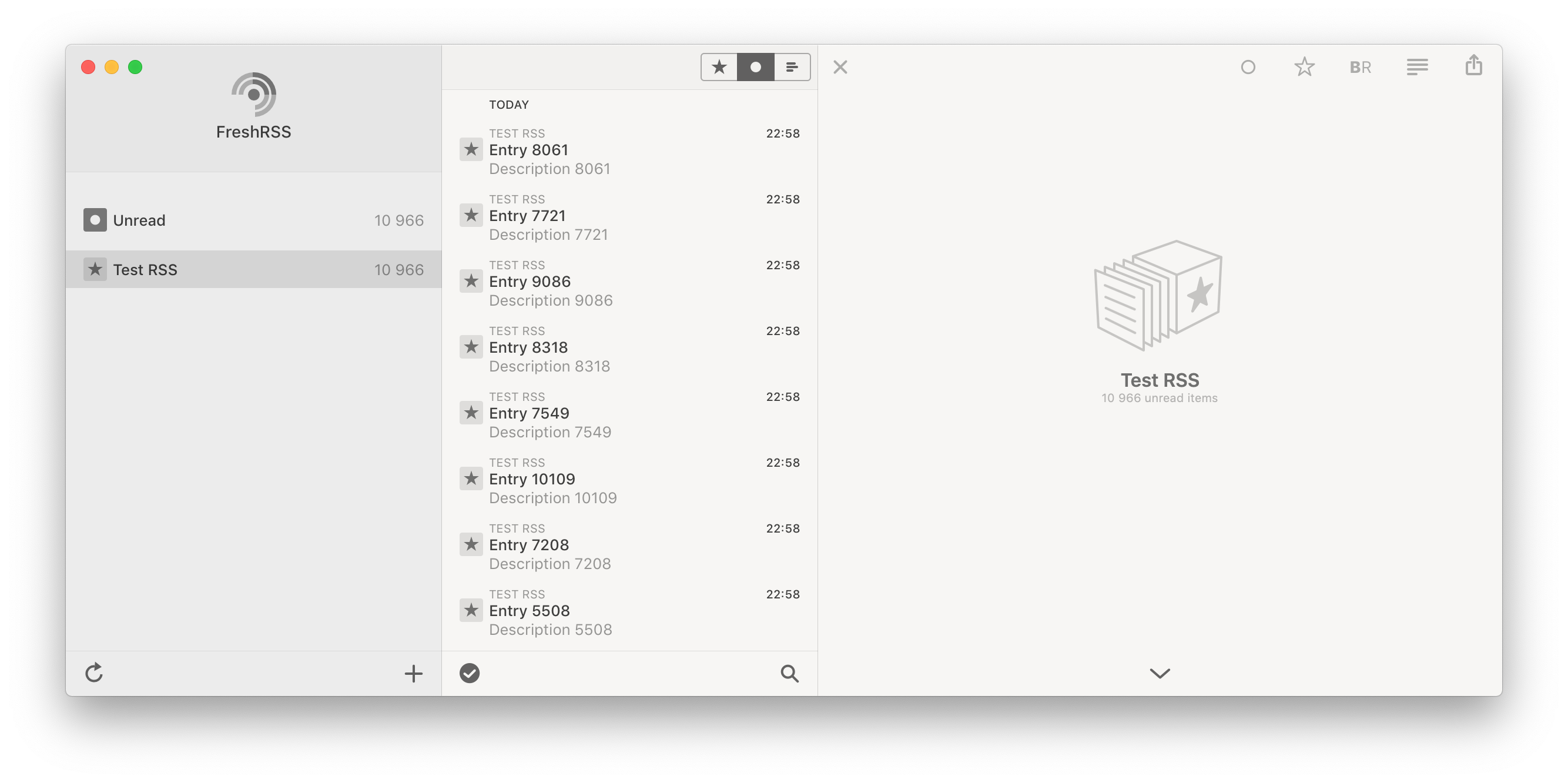Star the article with the toolbar star outline
Viewport: 1568px width, 783px height.
point(1305,67)
